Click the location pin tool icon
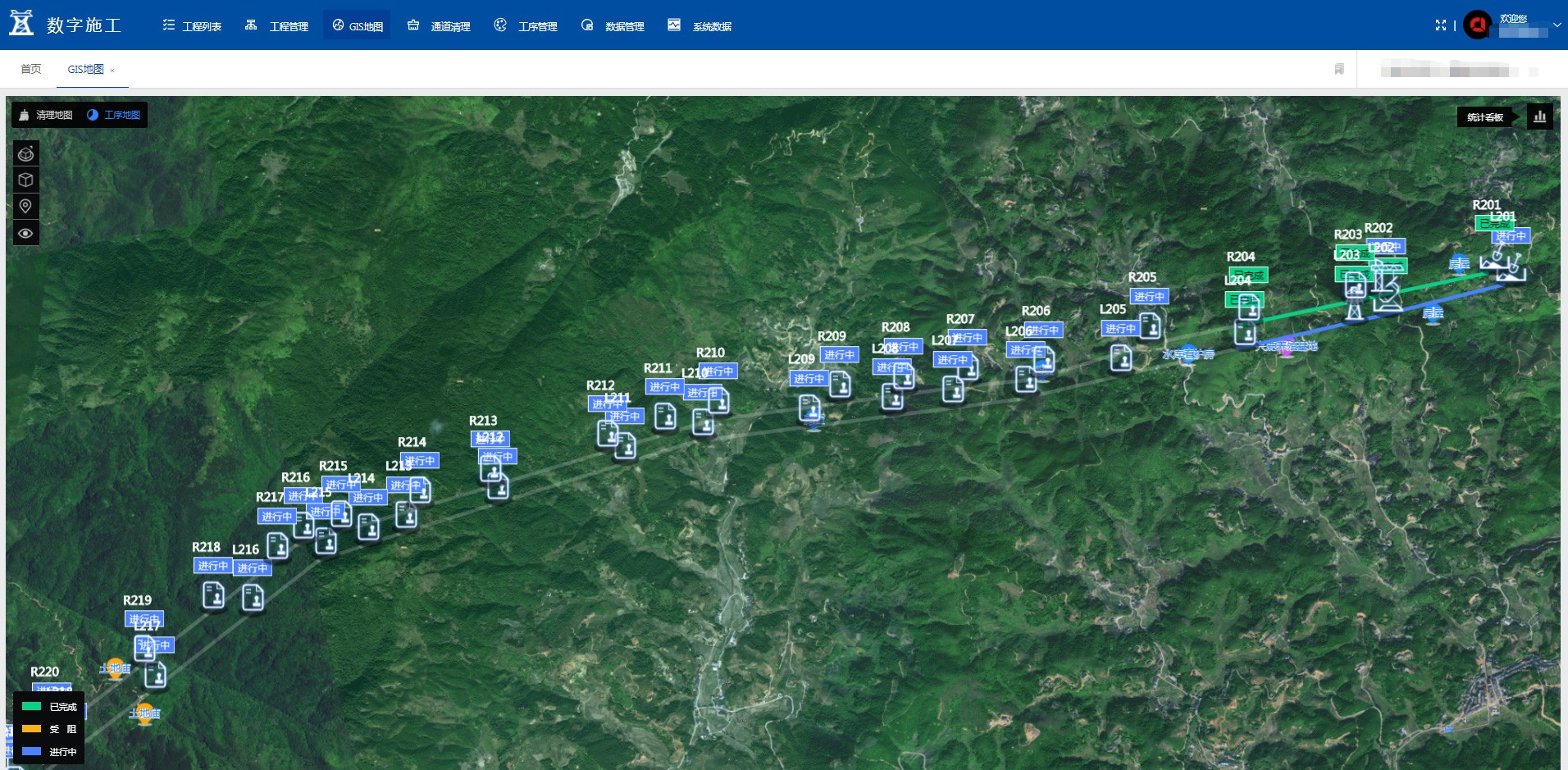 click(x=26, y=206)
